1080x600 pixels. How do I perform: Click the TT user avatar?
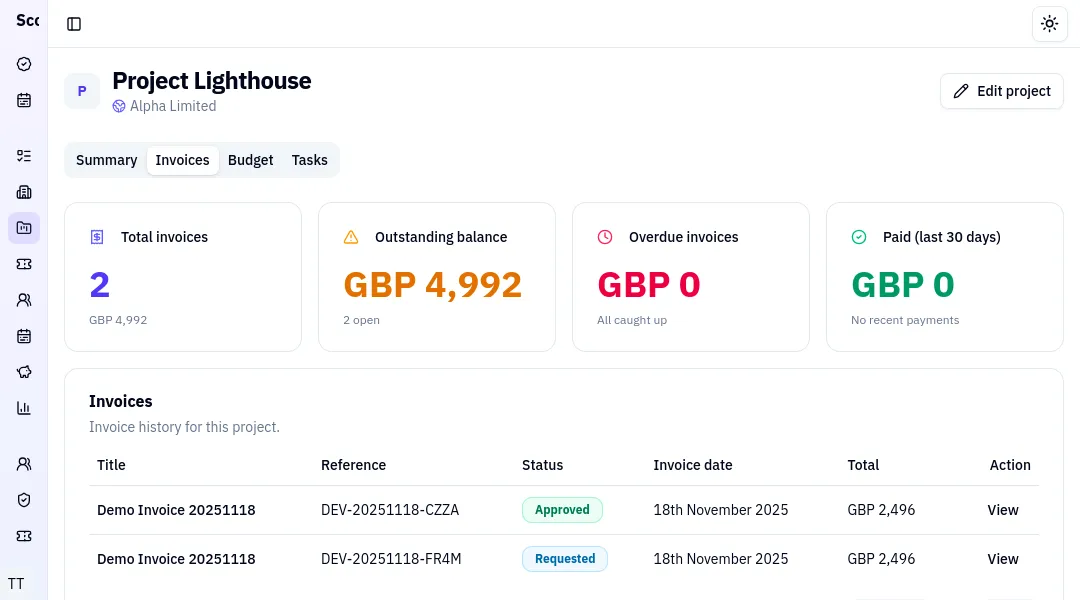point(16,583)
